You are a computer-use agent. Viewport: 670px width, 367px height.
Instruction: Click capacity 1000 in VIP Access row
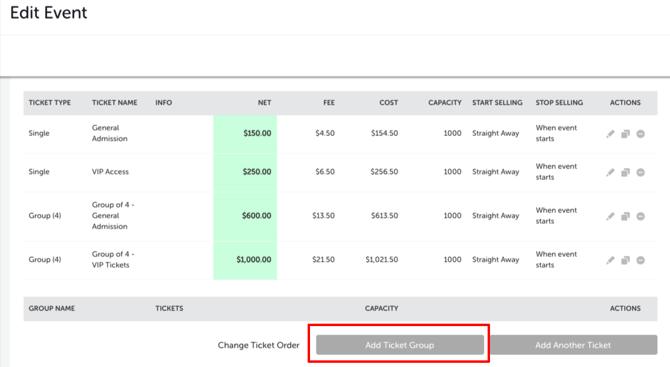(452, 172)
